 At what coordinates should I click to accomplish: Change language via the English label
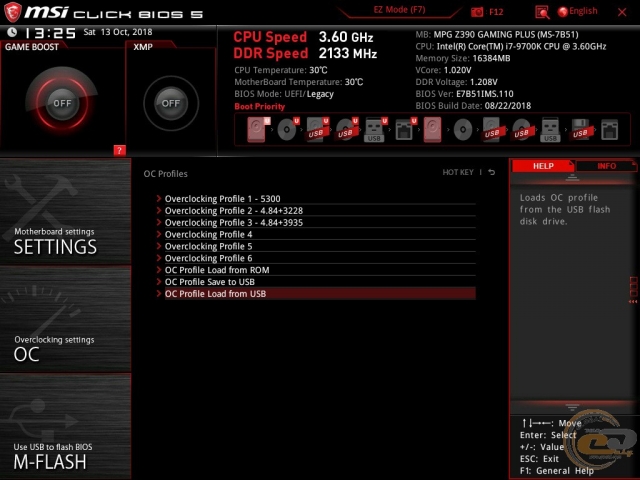583,11
